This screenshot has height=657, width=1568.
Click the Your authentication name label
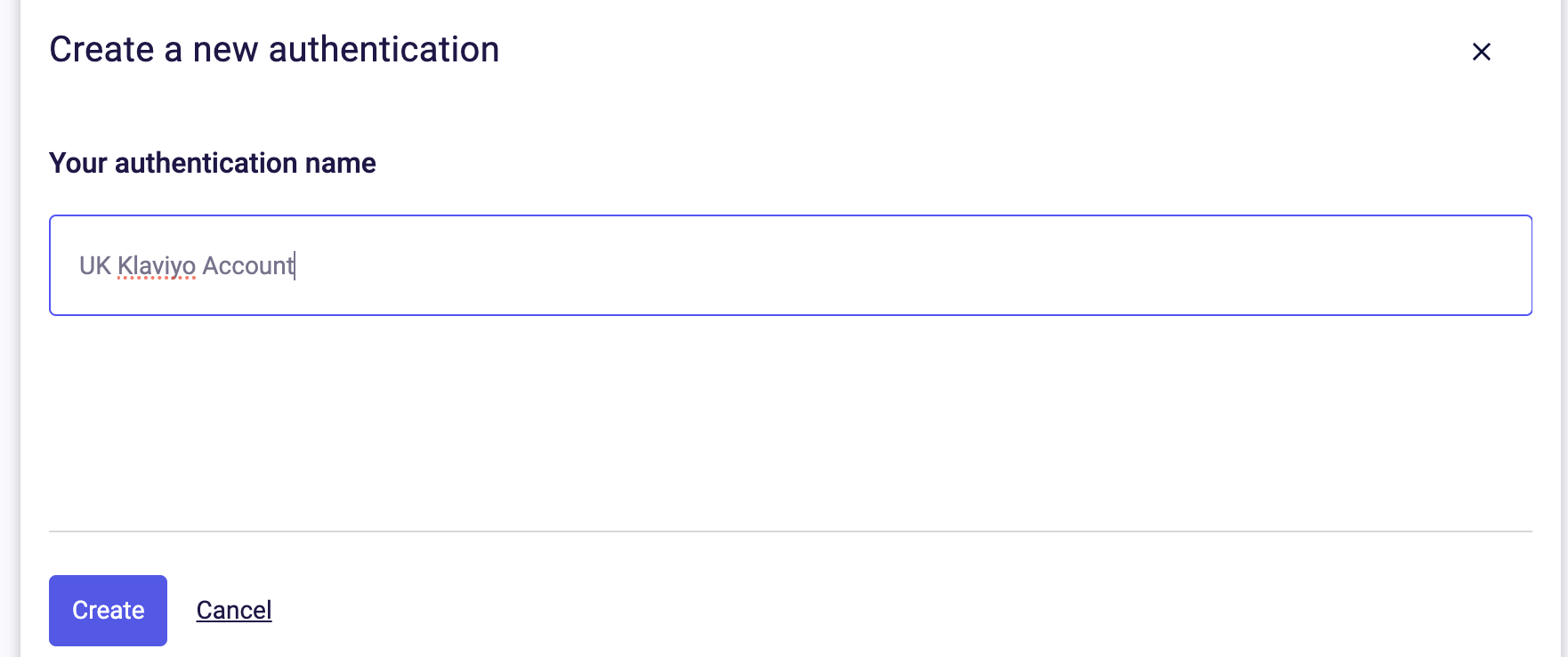[213, 163]
